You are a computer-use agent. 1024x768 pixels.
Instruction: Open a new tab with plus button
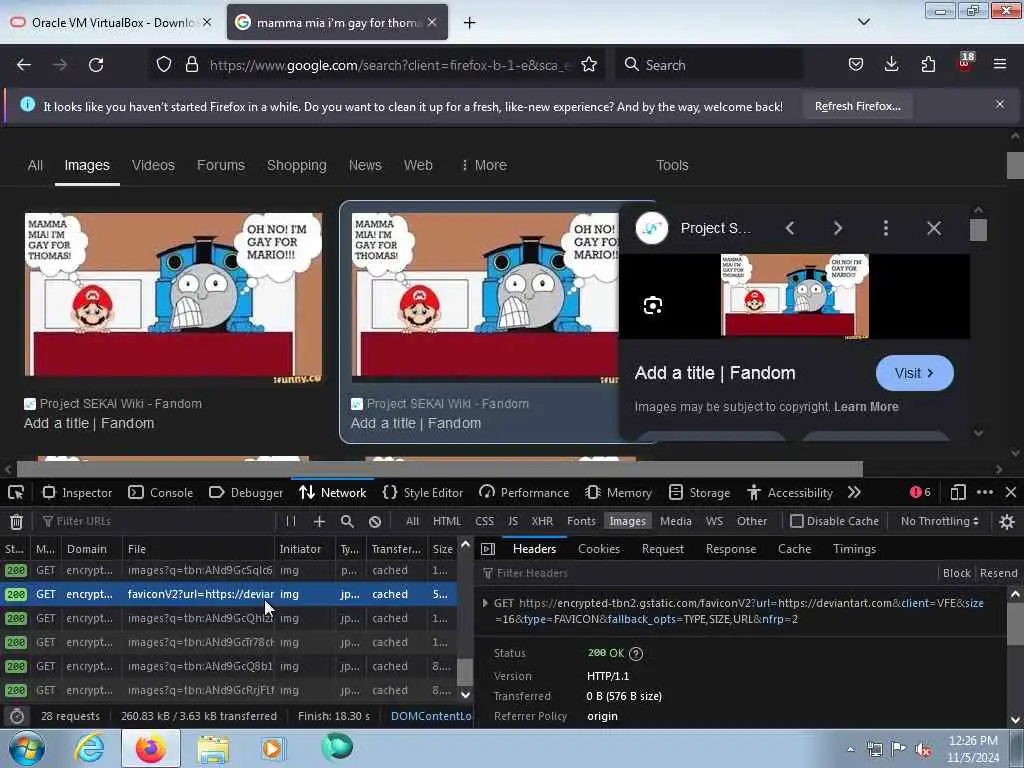click(470, 23)
